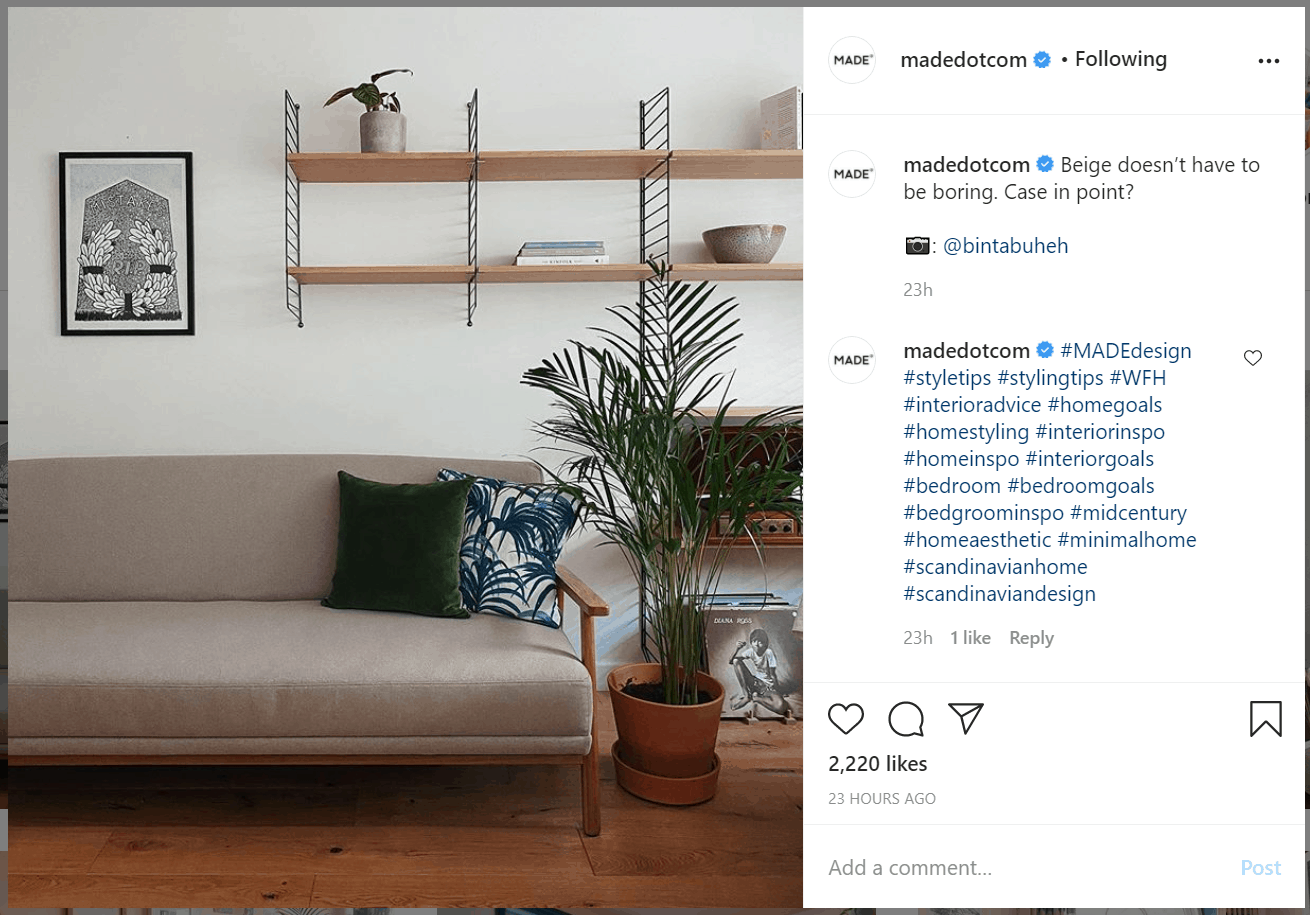Click the MADE avatar in post header
Viewport: 1310px width, 915px height.
(x=853, y=60)
